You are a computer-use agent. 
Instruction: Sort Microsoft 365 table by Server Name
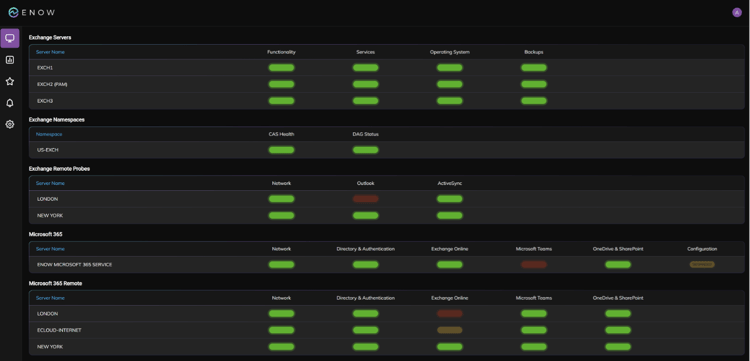coord(50,249)
